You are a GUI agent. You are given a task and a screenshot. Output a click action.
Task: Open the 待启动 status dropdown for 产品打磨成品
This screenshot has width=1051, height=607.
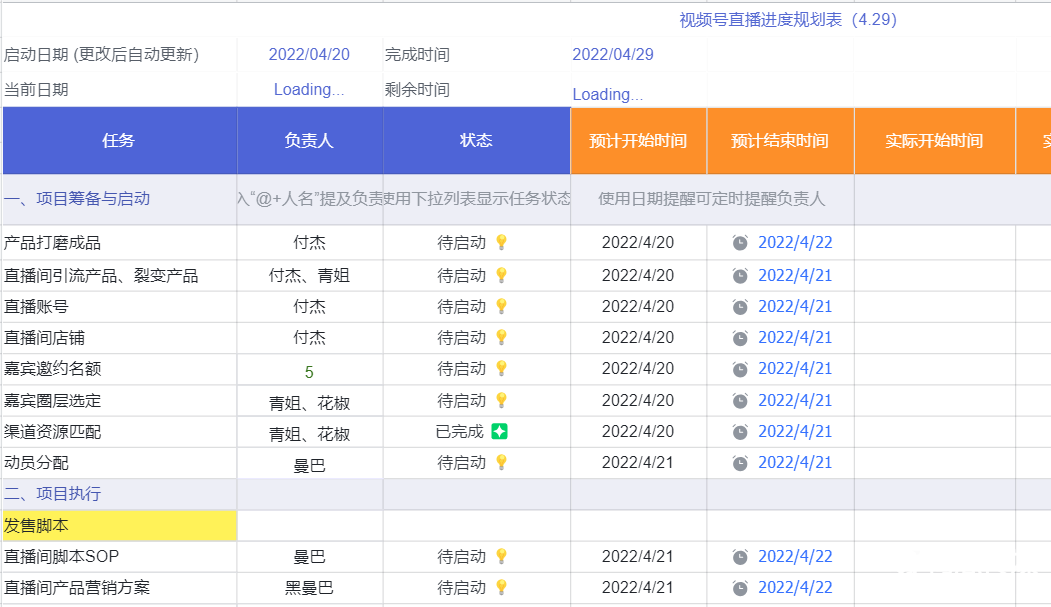click(x=477, y=243)
